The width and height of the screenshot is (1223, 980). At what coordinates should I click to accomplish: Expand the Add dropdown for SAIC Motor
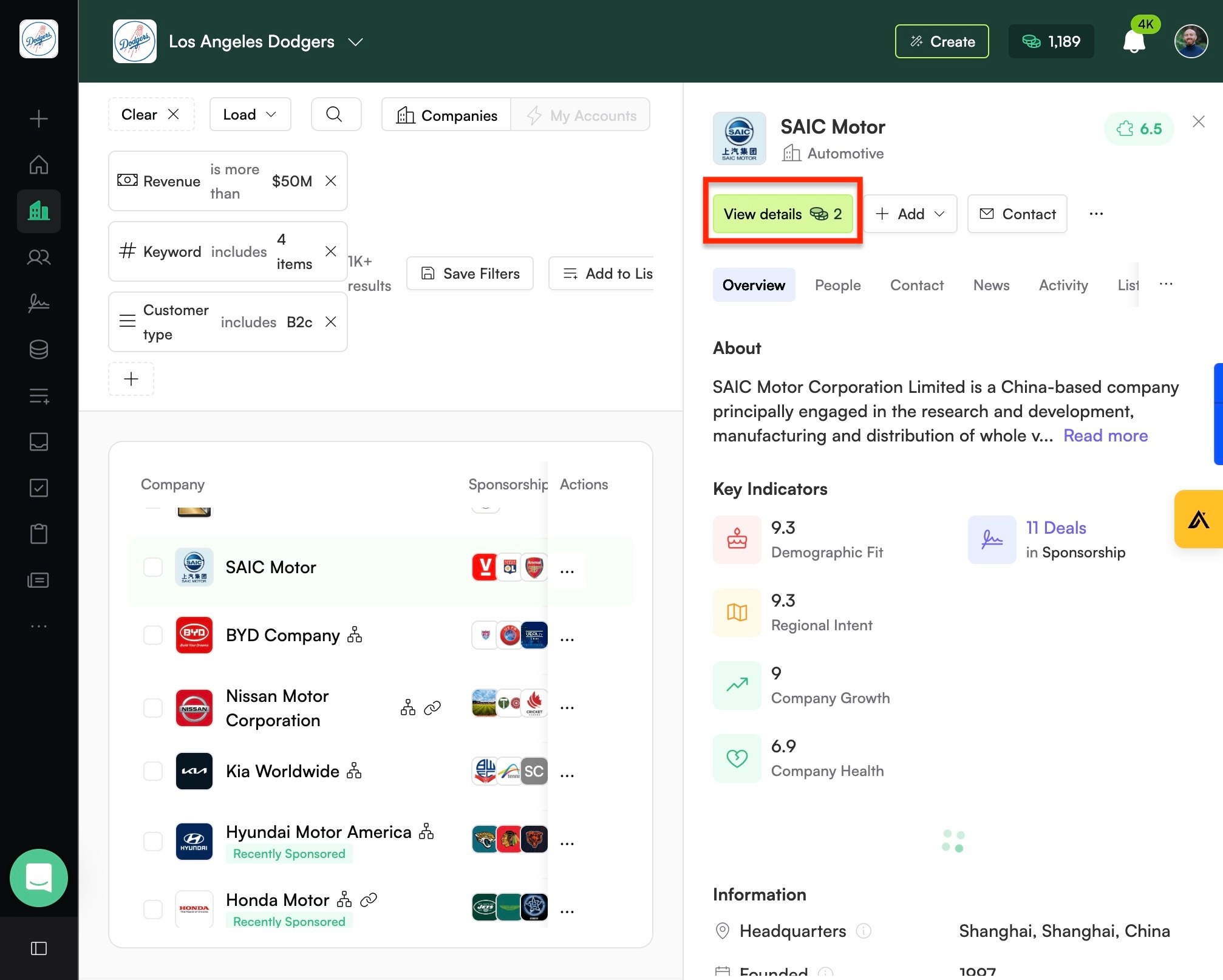click(910, 214)
